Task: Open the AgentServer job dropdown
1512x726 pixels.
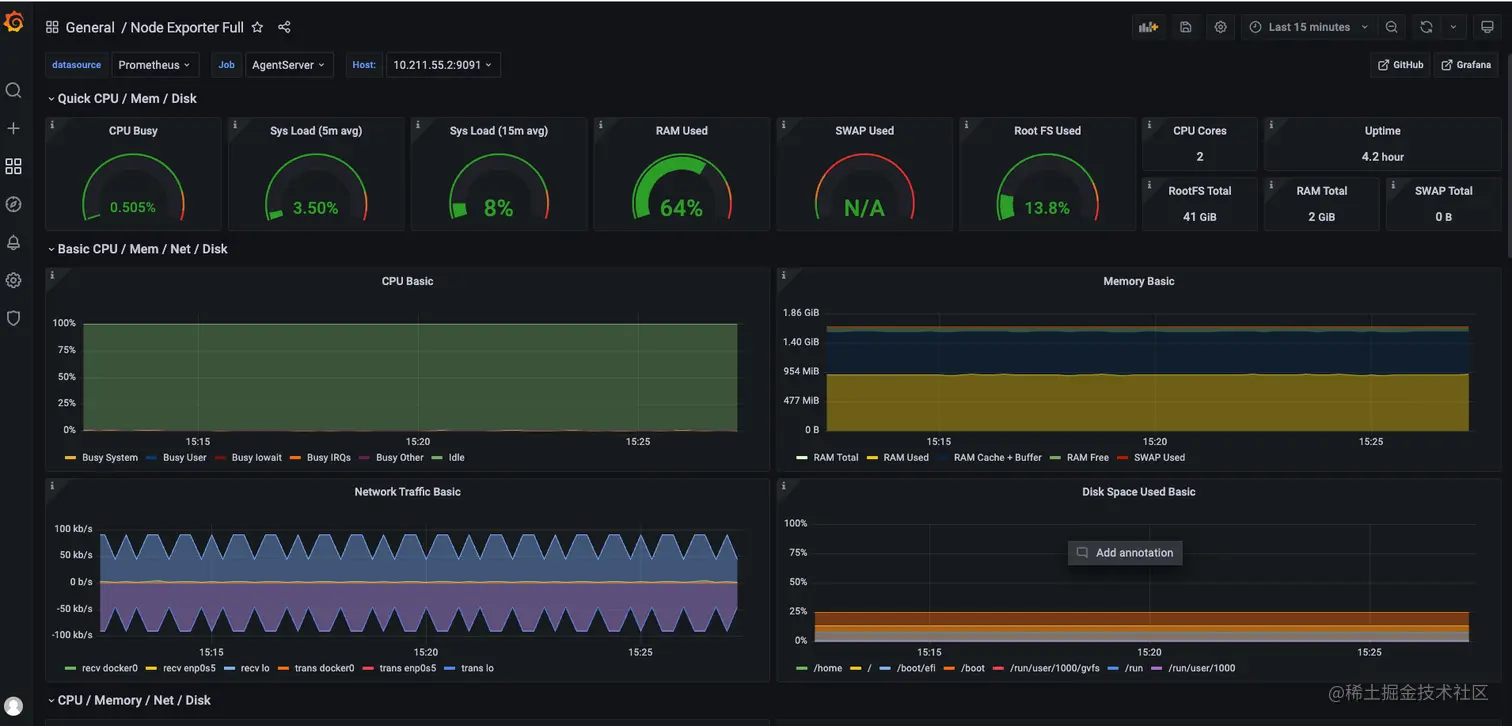Action: click(288, 65)
